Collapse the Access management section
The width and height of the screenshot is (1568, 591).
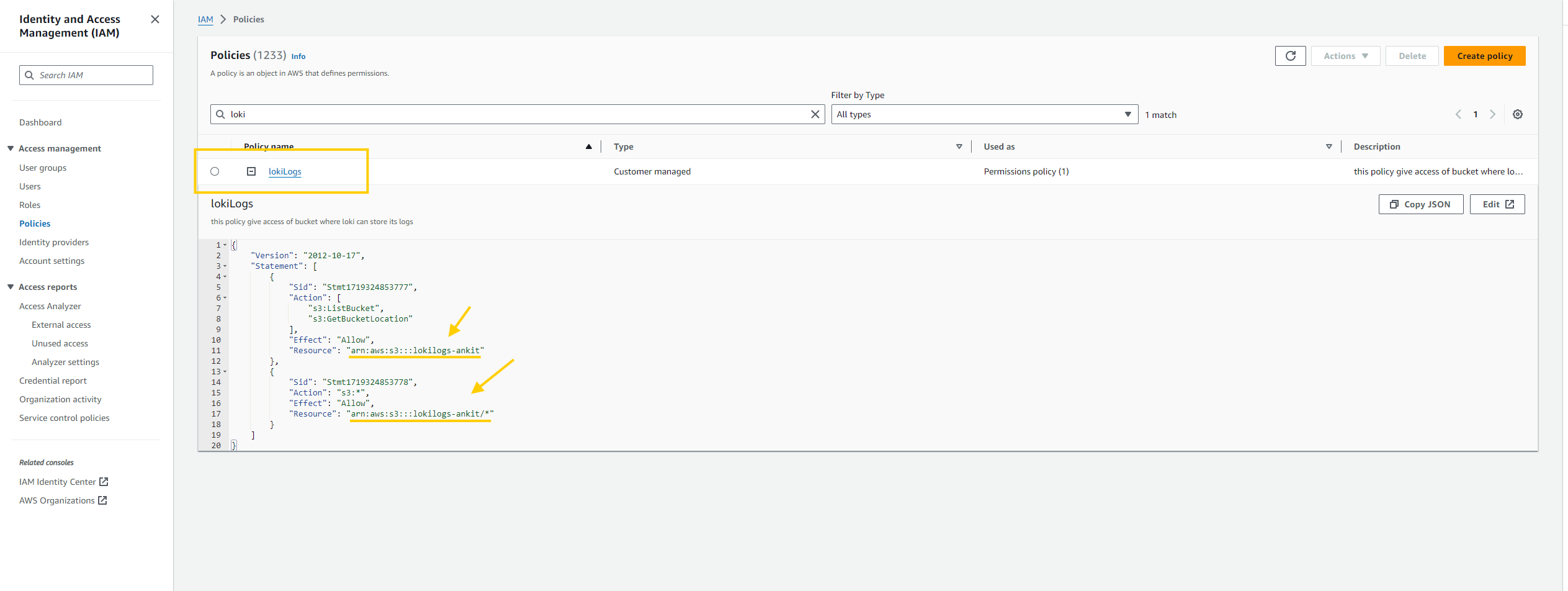coord(11,148)
